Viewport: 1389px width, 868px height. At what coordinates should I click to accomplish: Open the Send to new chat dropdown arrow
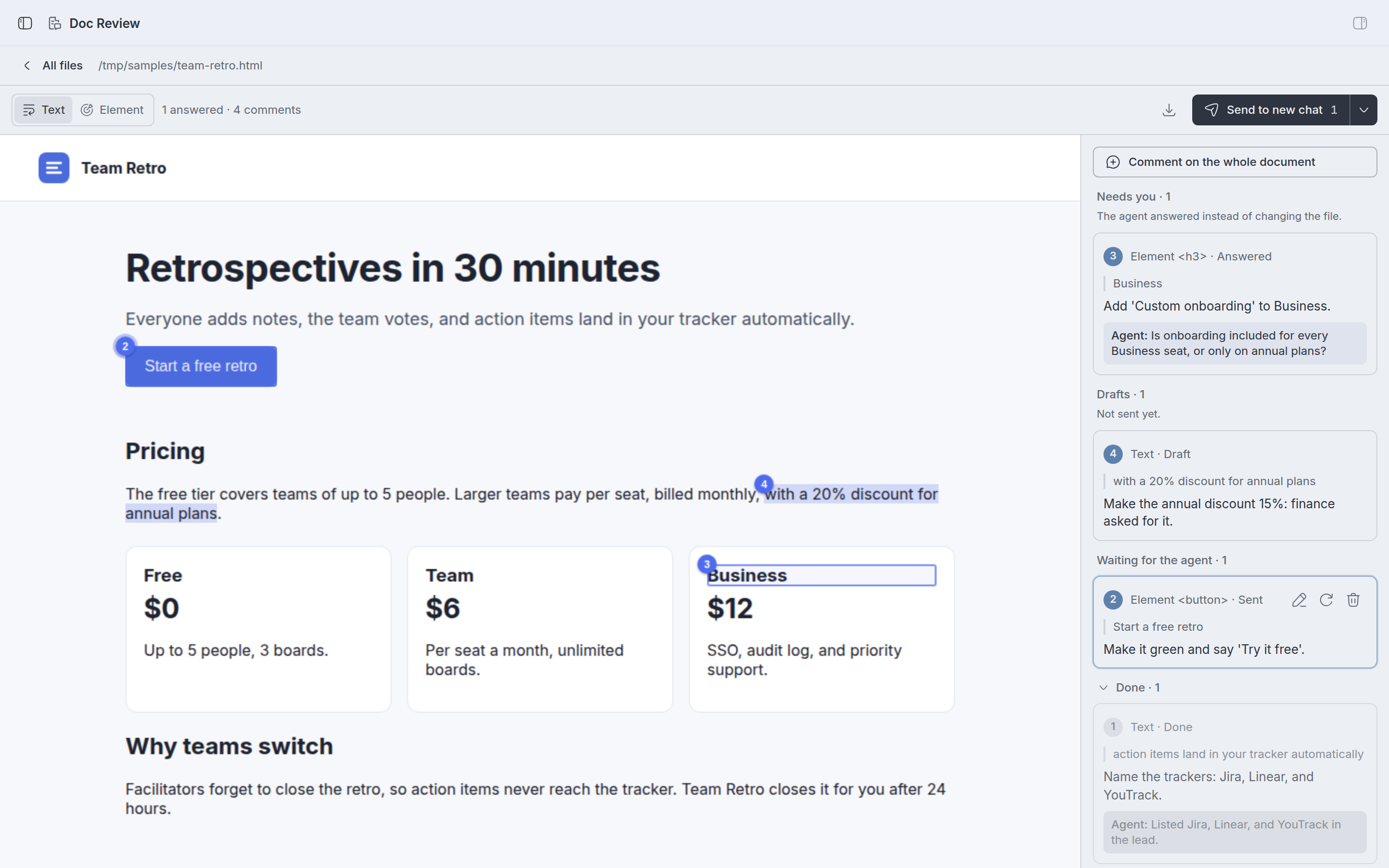(x=1364, y=109)
